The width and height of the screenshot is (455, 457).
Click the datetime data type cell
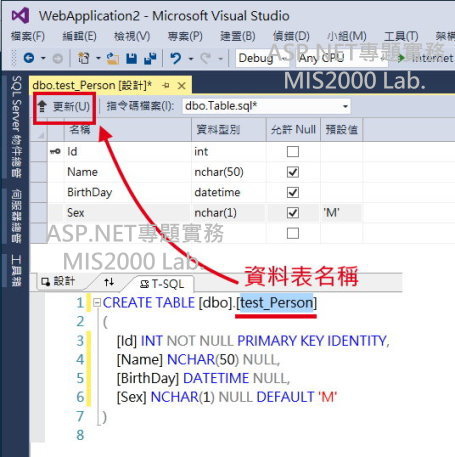pos(229,192)
